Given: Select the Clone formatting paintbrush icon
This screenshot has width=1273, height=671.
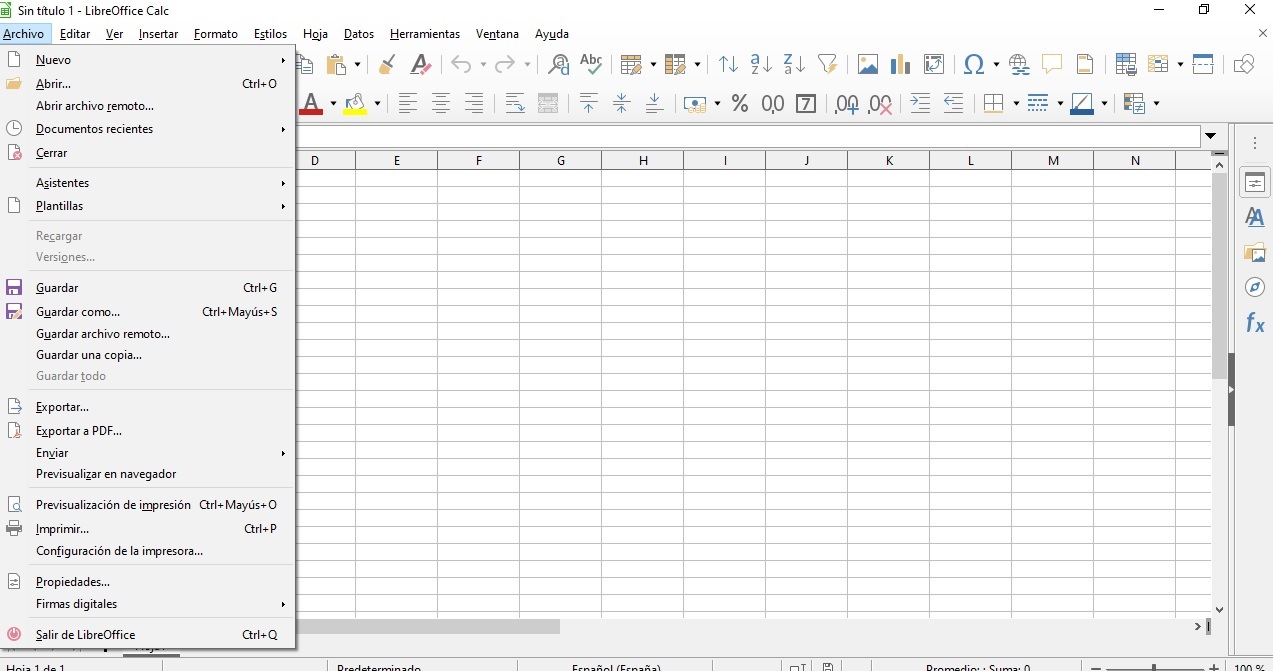Looking at the screenshot, I should 386,64.
